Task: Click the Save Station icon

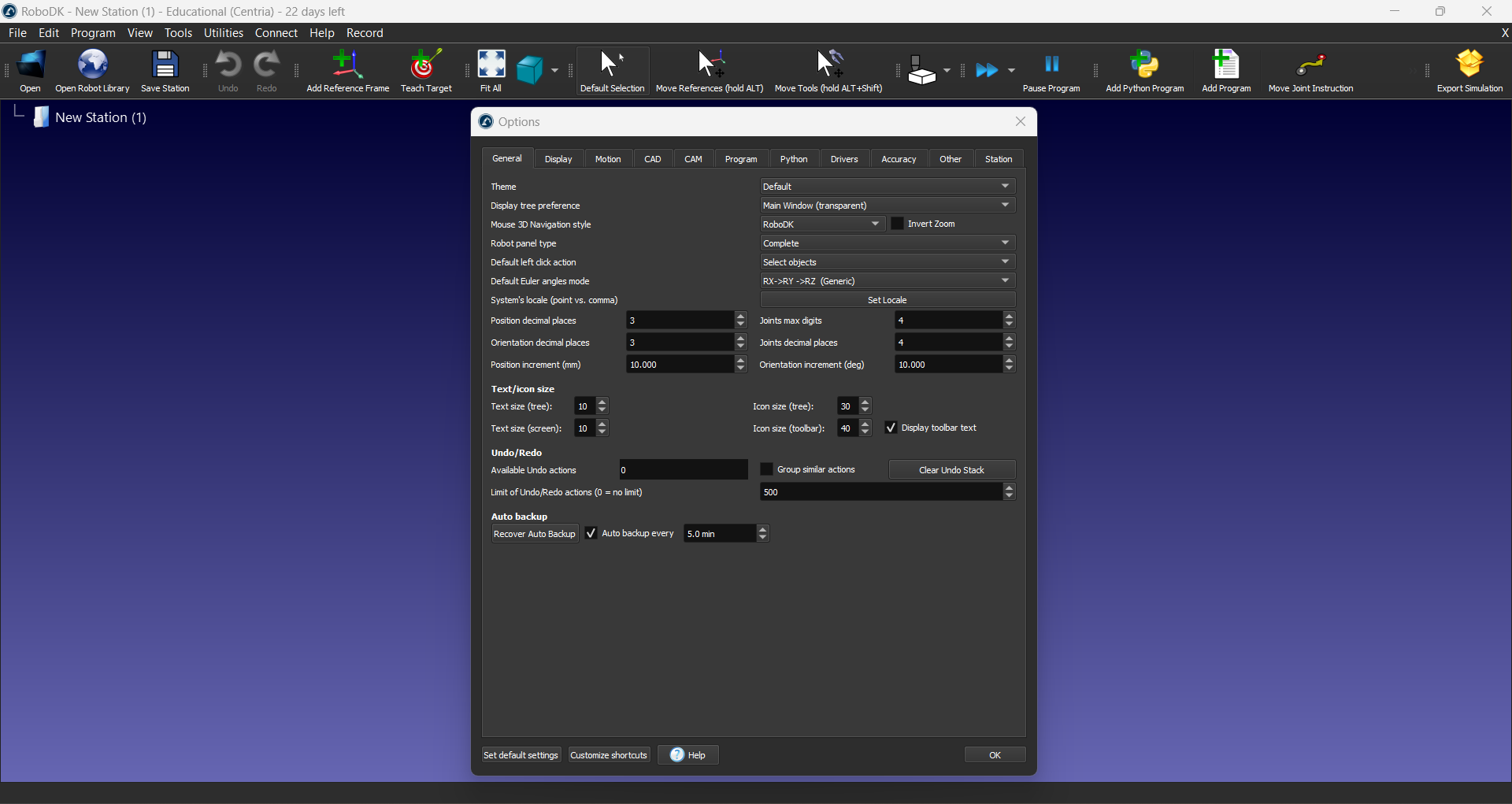Action: coord(165,66)
